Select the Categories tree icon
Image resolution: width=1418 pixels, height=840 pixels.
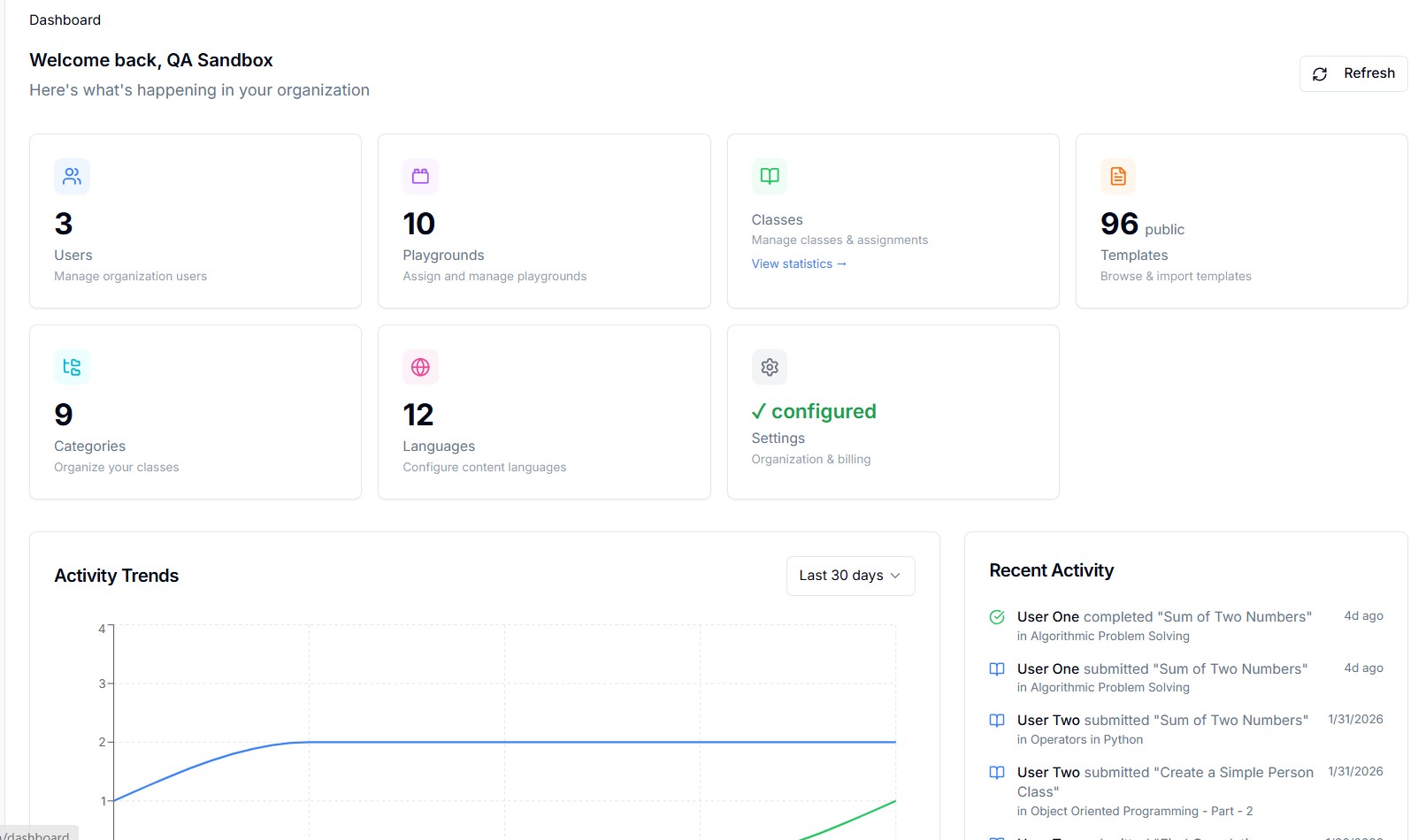pyautogui.click(x=72, y=367)
